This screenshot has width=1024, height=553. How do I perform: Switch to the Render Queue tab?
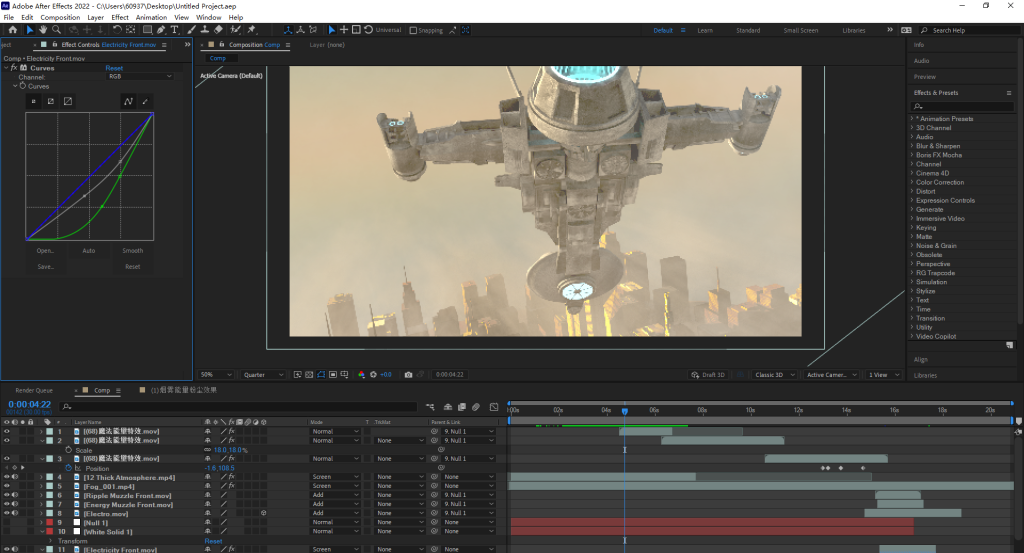(34, 390)
